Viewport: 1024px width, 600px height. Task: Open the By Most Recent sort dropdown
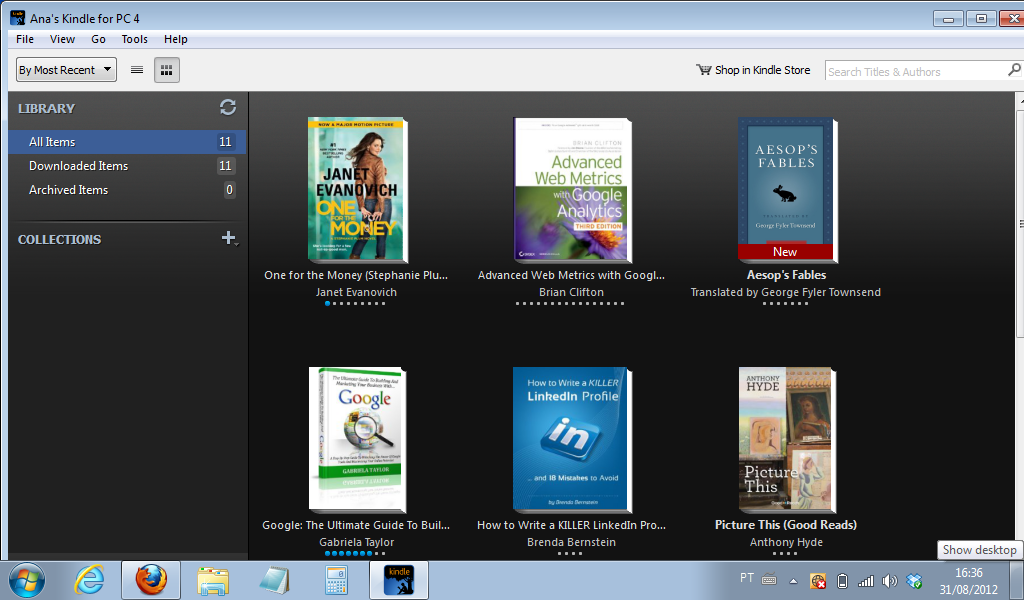click(66, 70)
